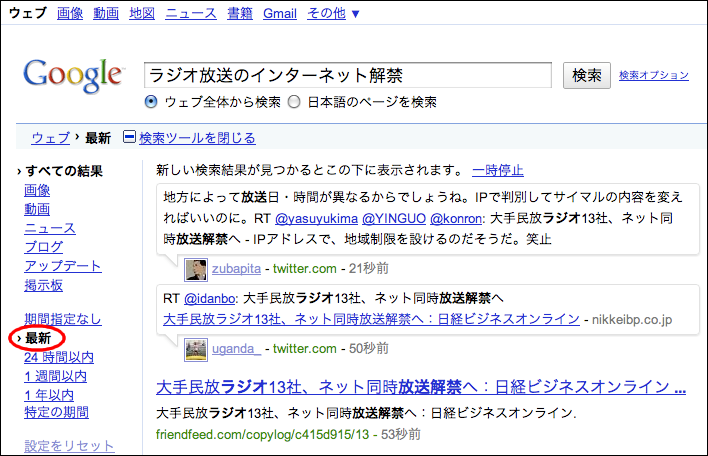Open the @yasuyukima mention link

click(316, 219)
